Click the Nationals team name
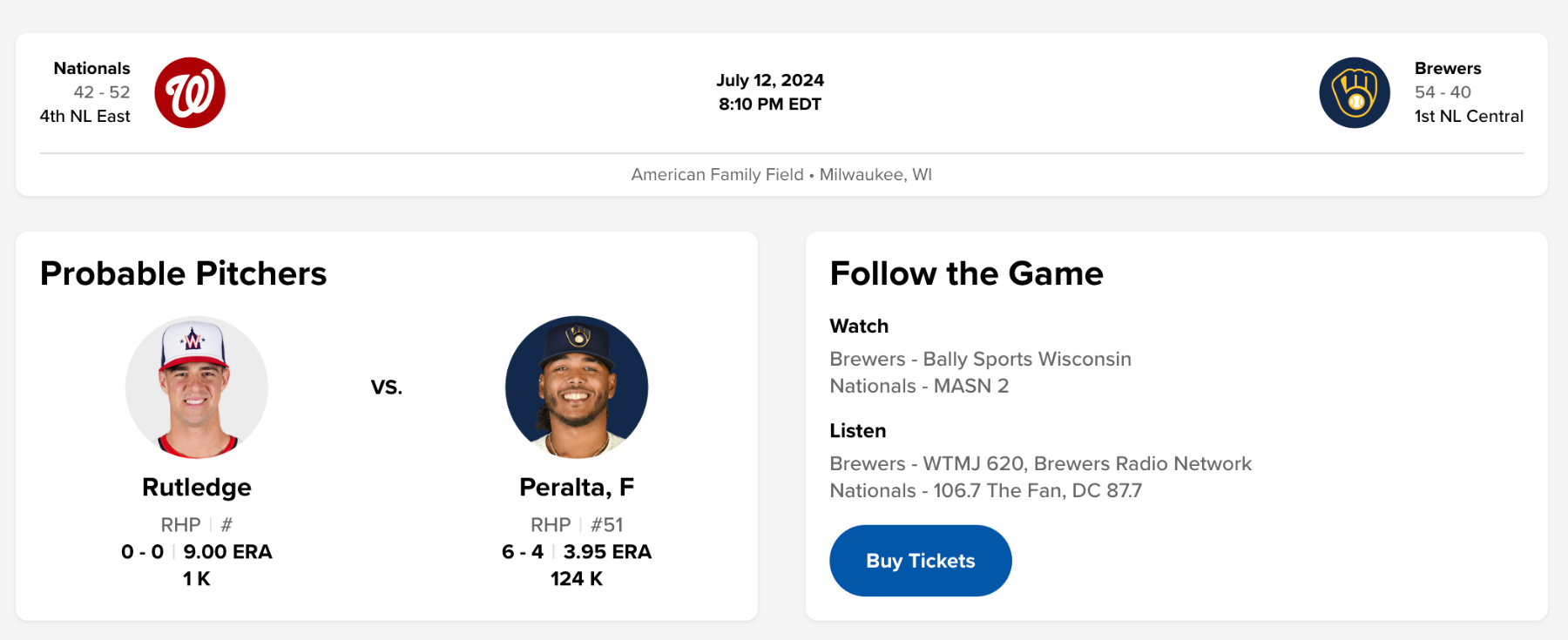Screen dimensions: 1568x640 91,68
